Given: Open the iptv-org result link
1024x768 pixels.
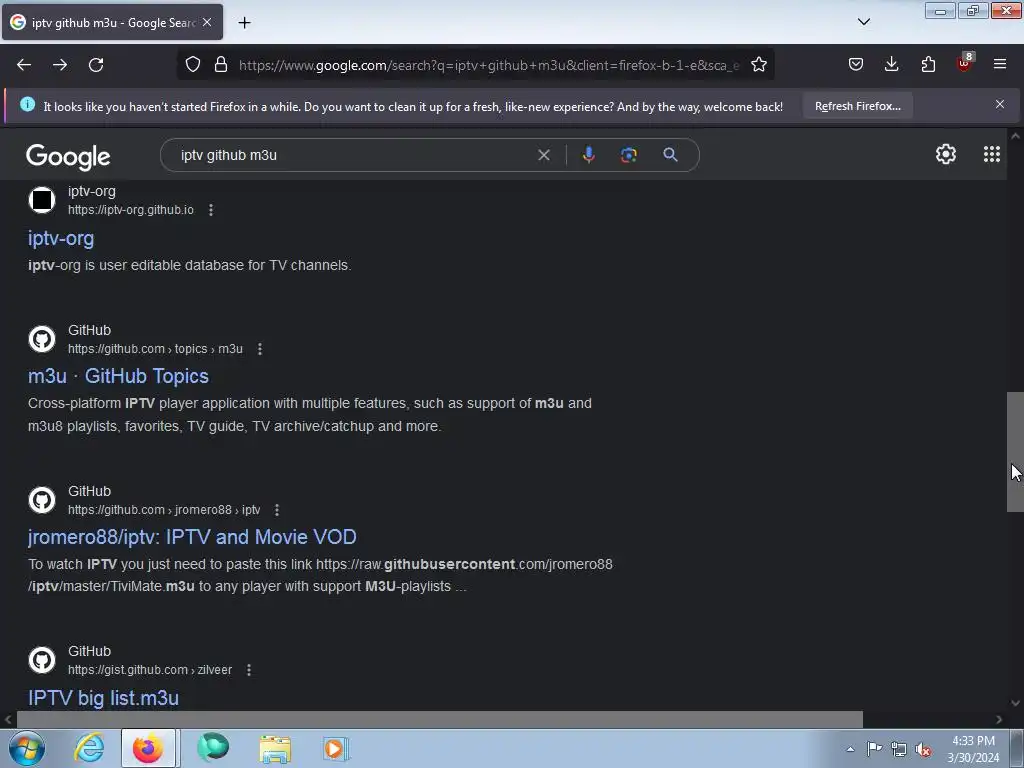Looking at the screenshot, I should (61, 238).
